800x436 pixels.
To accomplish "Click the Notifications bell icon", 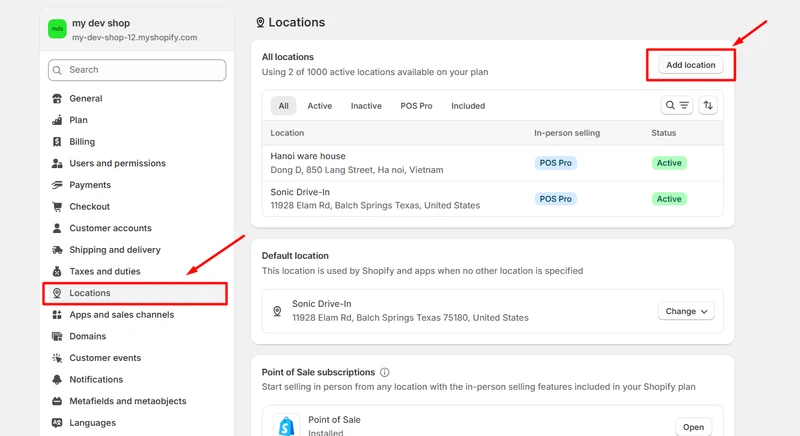I will pyautogui.click(x=57, y=379).
